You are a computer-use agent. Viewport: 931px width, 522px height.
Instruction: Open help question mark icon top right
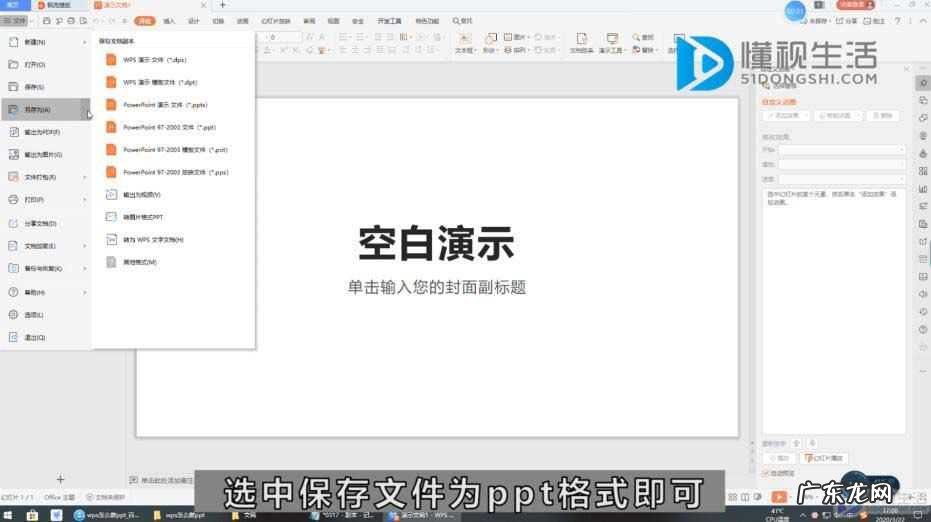coord(898,21)
